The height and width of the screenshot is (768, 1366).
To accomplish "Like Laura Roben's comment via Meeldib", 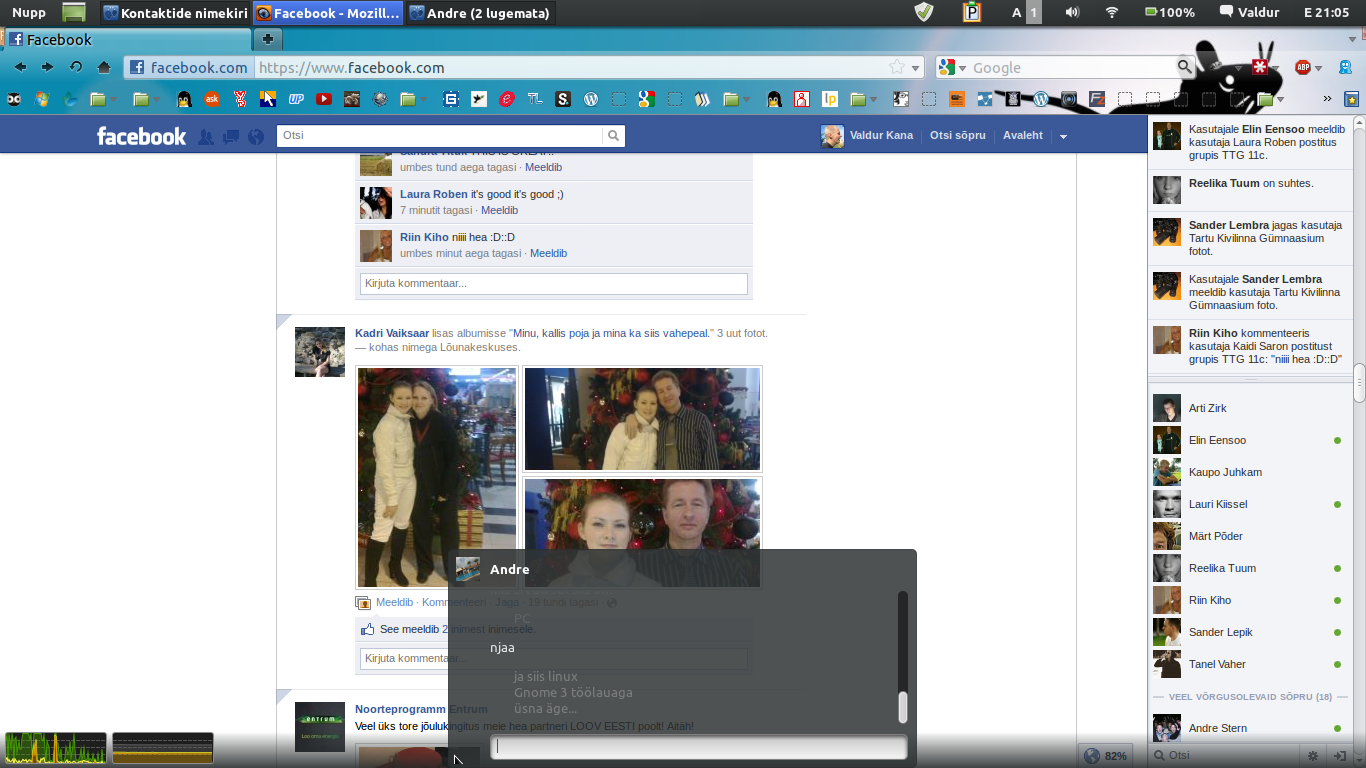I will [x=499, y=210].
